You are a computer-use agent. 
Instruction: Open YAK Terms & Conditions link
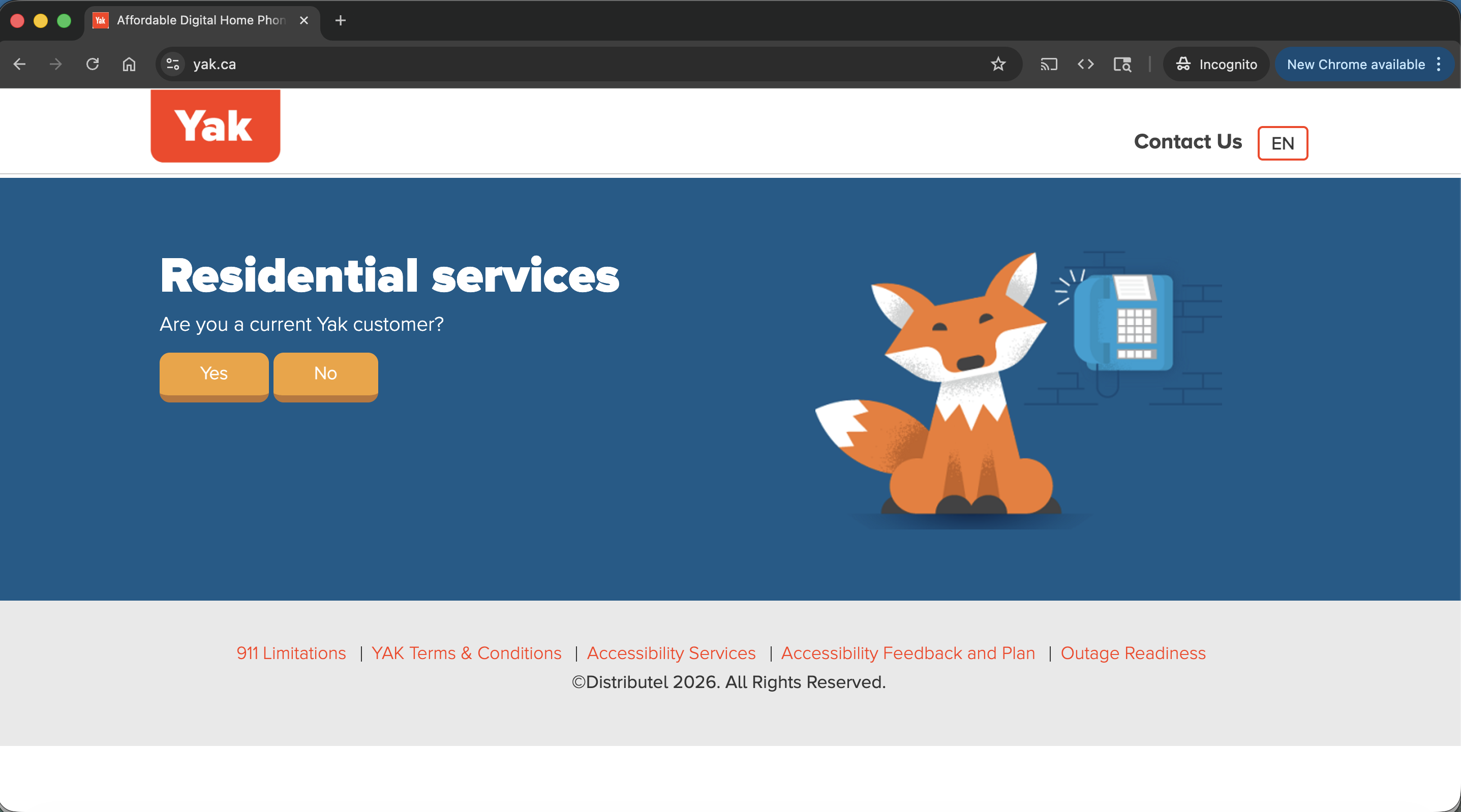click(466, 653)
